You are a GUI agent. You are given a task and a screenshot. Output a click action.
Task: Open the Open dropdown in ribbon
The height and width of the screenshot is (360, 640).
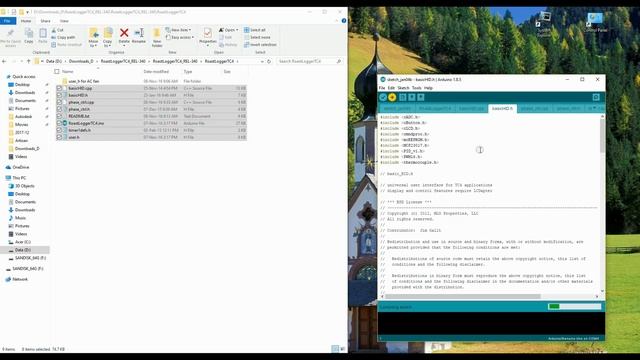pyautogui.click(x=229, y=30)
